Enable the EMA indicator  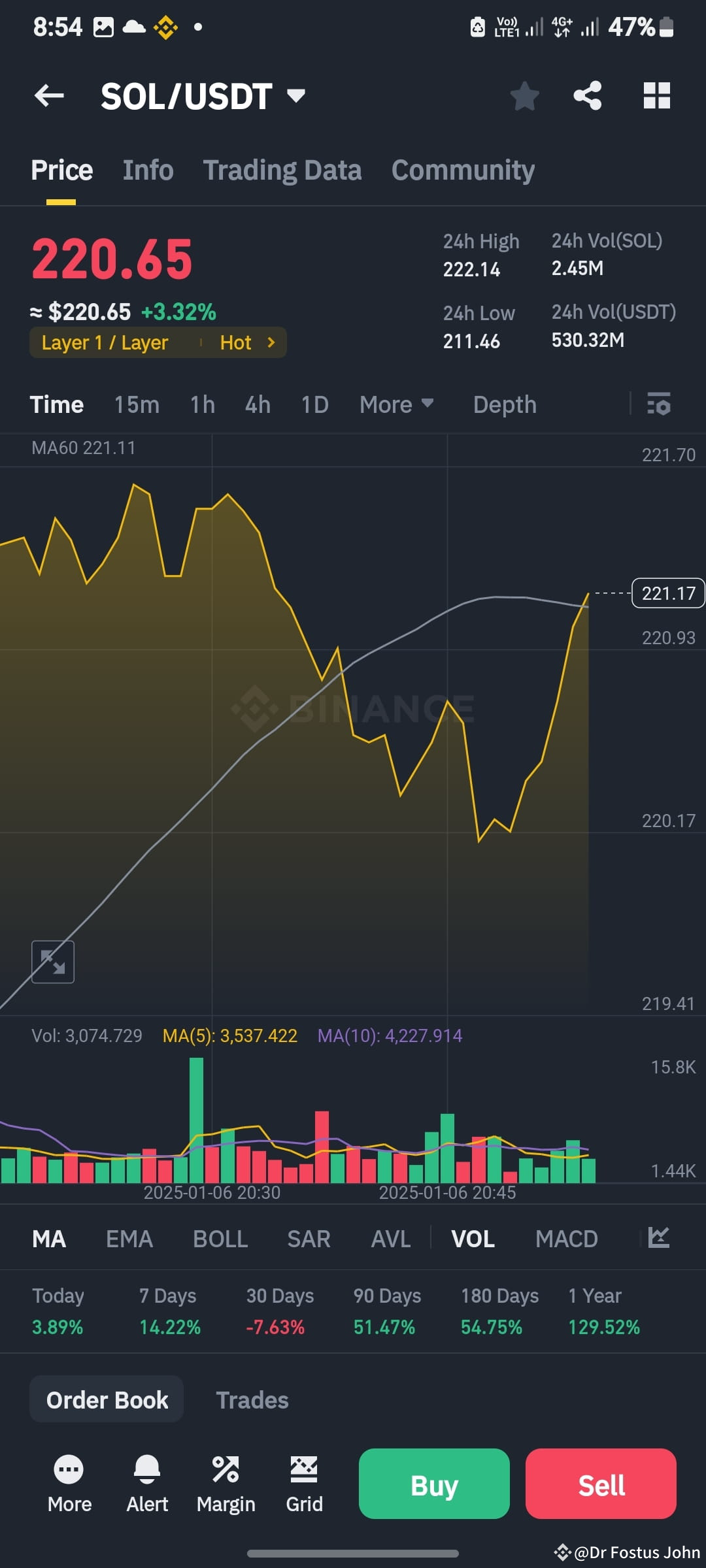(129, 1239)
